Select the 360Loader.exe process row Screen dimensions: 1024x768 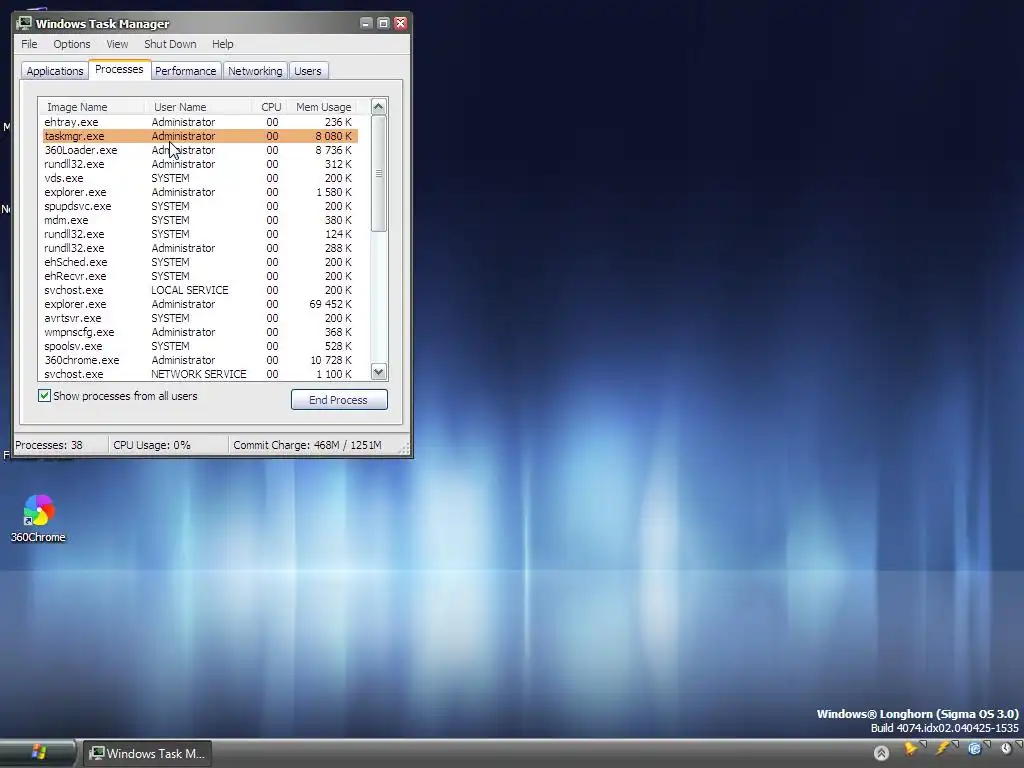tap(200, 150)
